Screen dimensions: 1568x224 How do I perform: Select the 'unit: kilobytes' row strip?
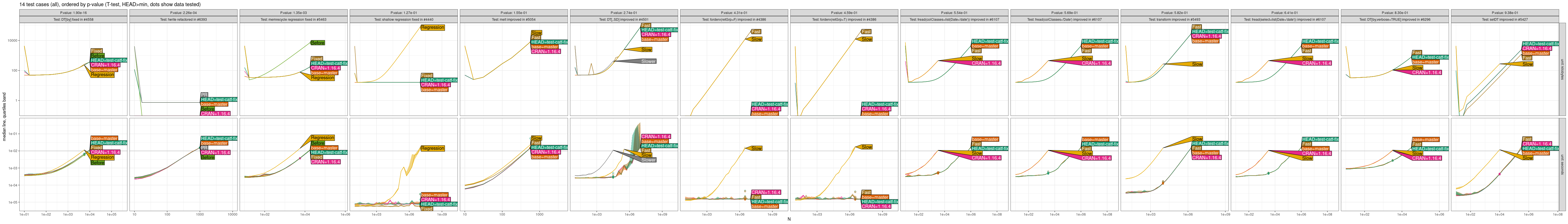point(1562,69)
